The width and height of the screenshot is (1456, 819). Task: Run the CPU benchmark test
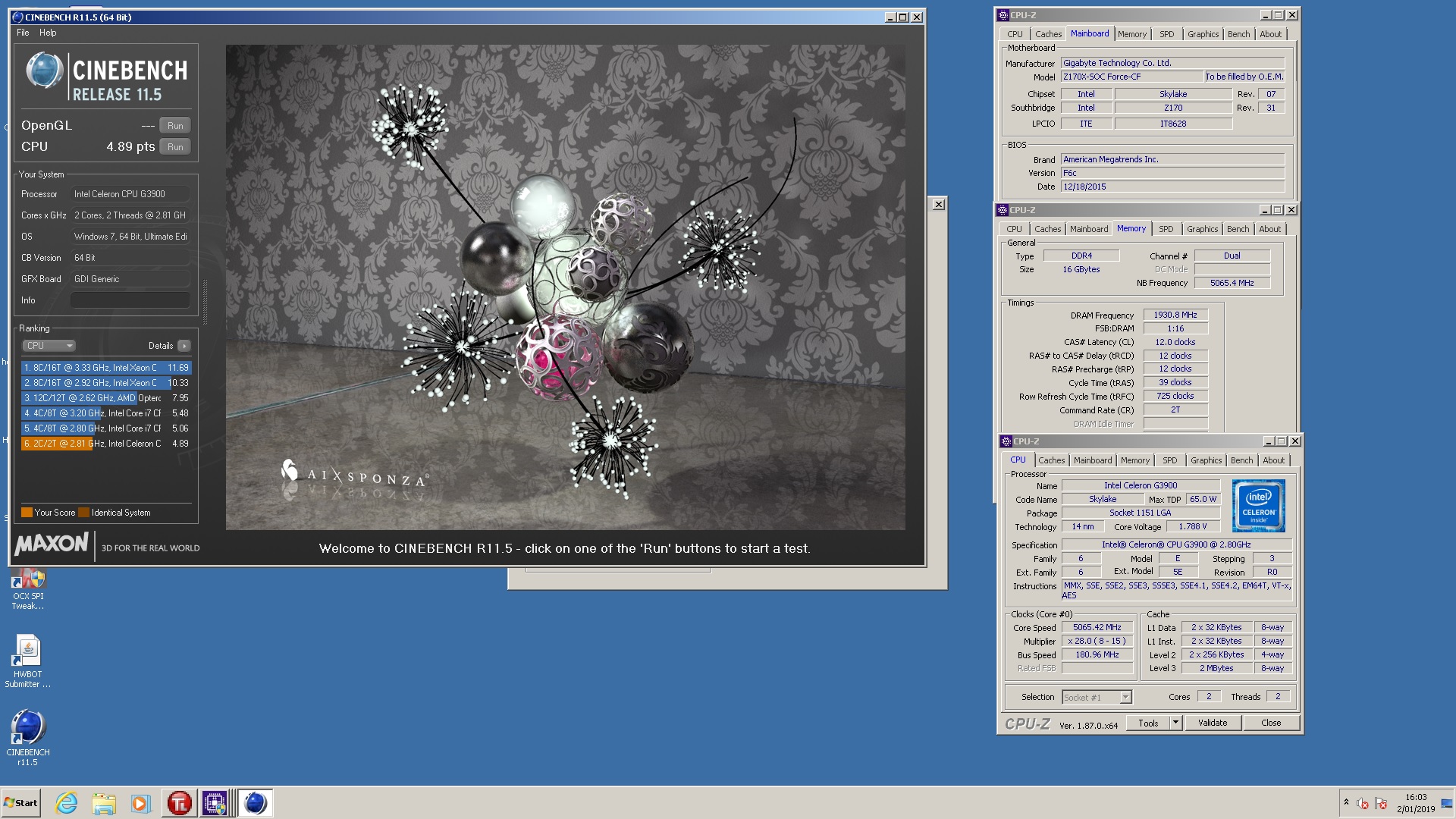175,147
